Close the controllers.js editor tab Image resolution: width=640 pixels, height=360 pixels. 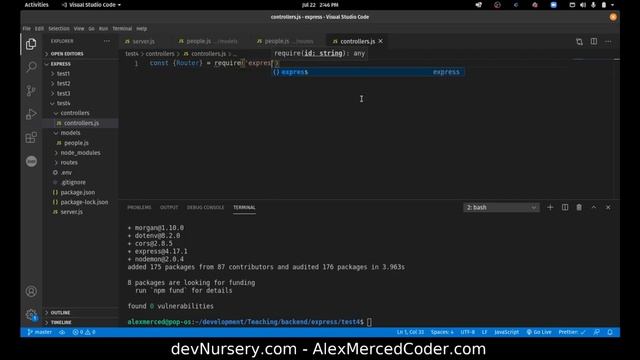tap(380, 41)
